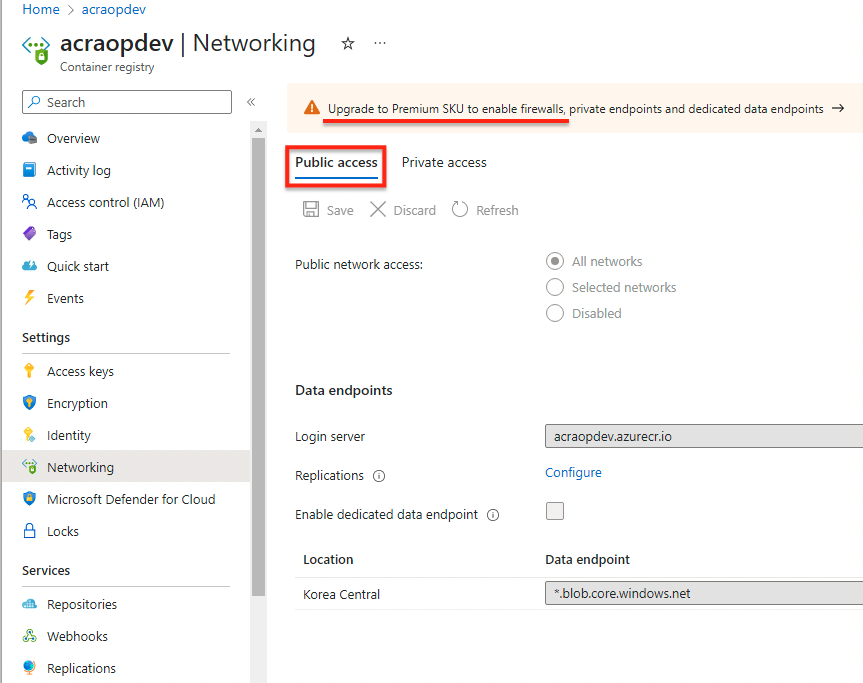This screenshot has height=683, width=863.
Task: Click info icon beside Enable dedicated data endpoint
Action: [x=493, y=515]
